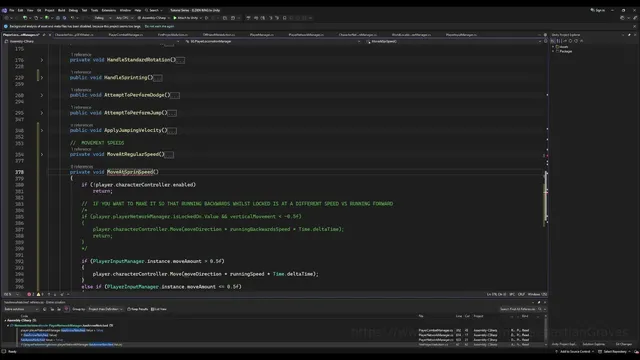This screenshot has height=360, width=640.
Task: Switch to the FireProjectileAction.cs tab
Action: click(x=173, y=35)
